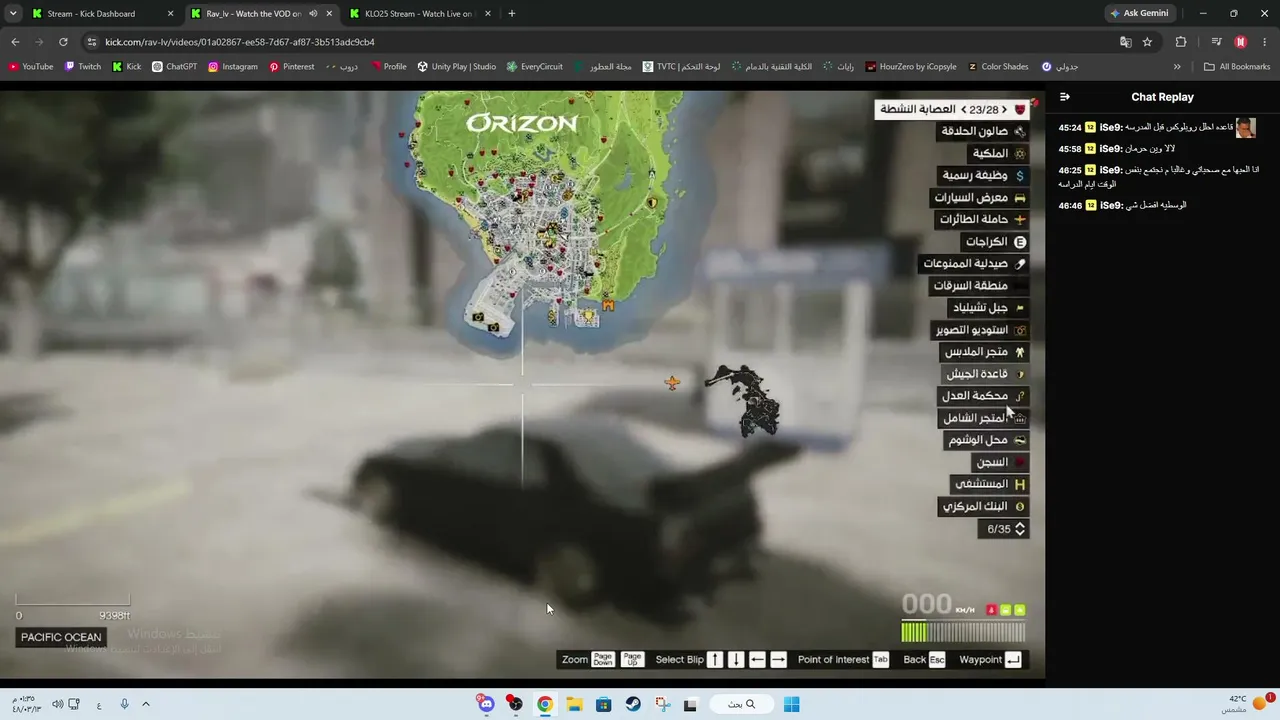The height and width of the screenshot is (720, 1280).
Task: Click the taskbar volume icon
Action: 58,704
